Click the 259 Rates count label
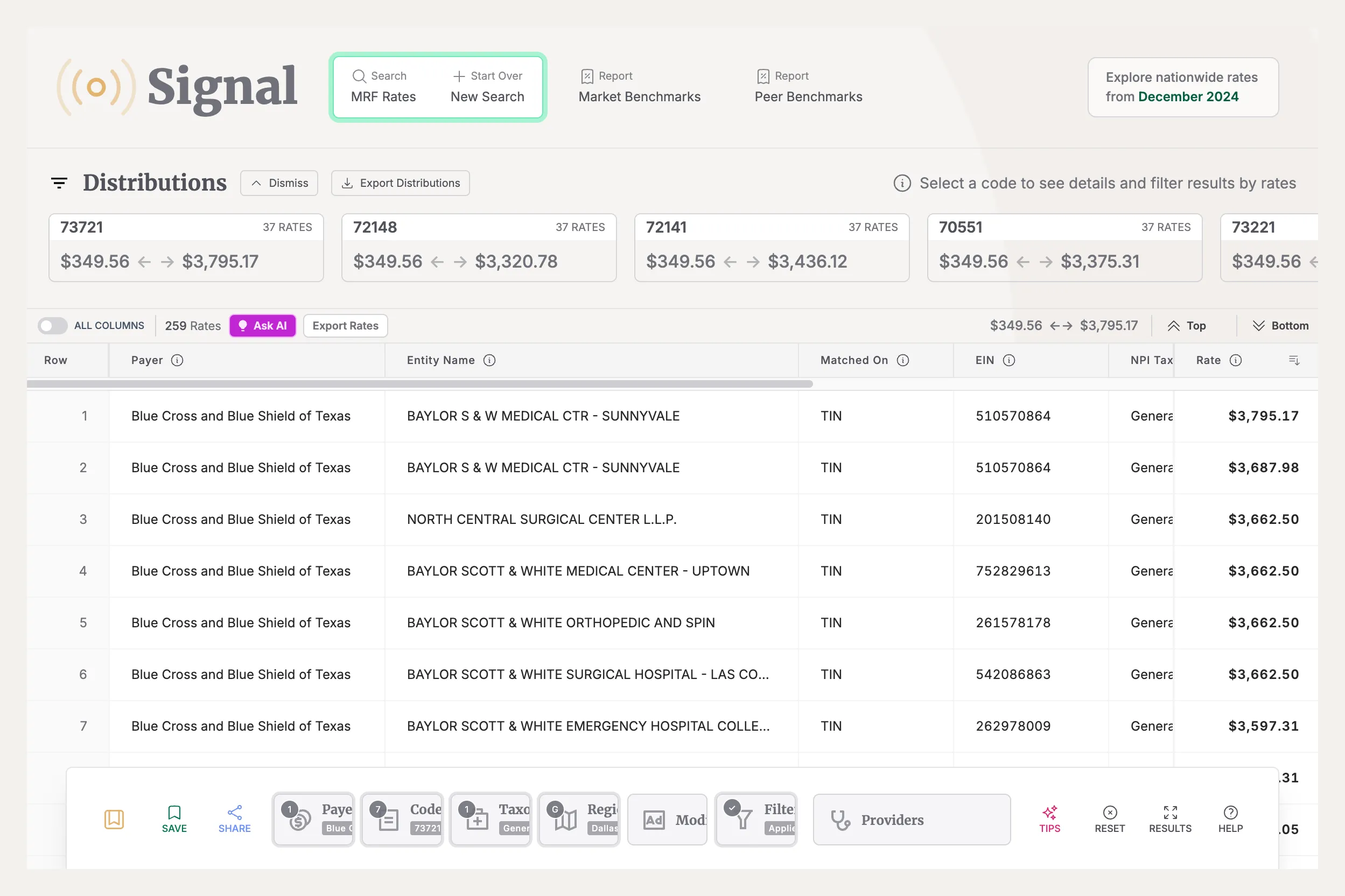The width and height of the screenshot is (1345, 896). (x=193, y=326)
